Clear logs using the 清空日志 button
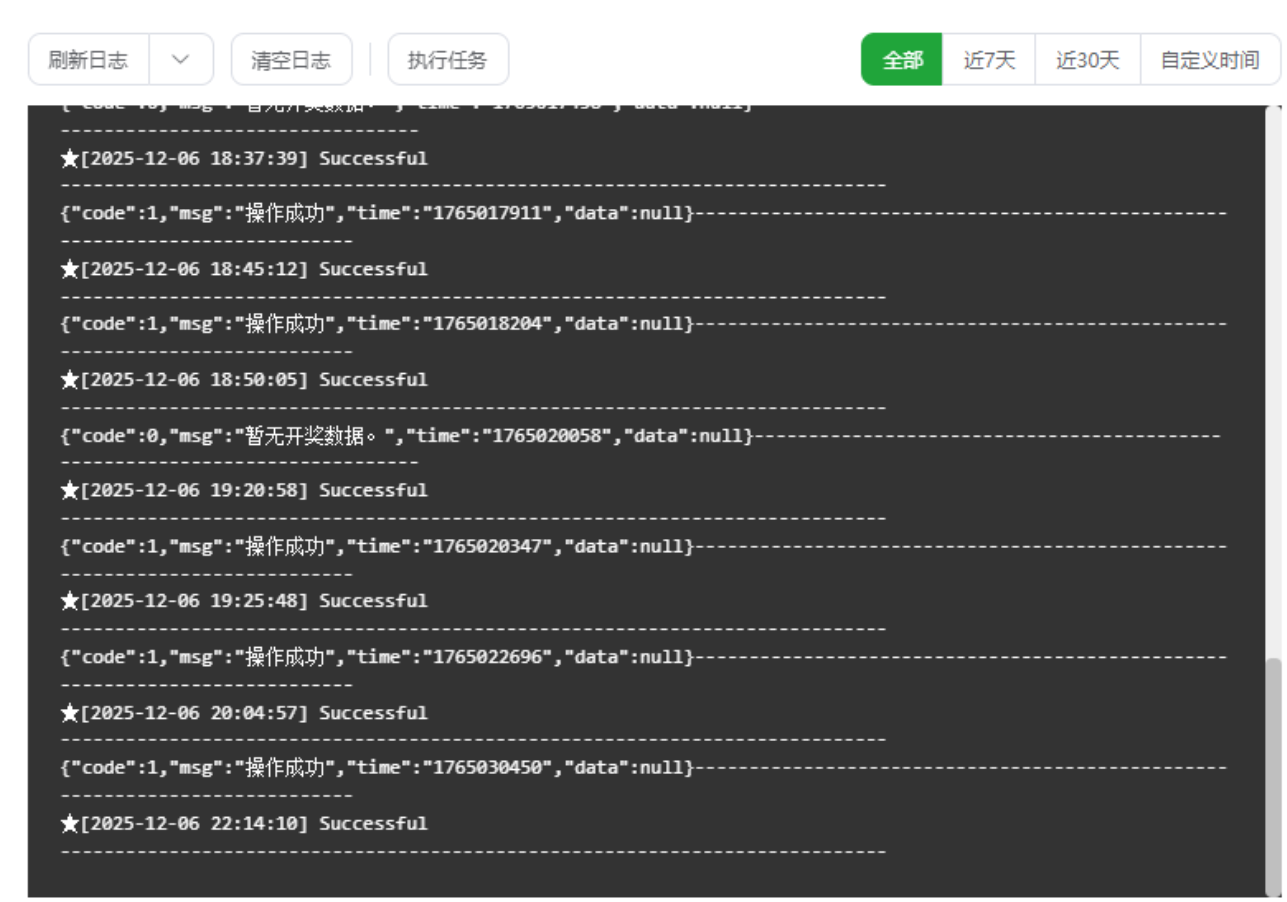This screenshot has height=902, width=1287. click(x=291, y=60)
